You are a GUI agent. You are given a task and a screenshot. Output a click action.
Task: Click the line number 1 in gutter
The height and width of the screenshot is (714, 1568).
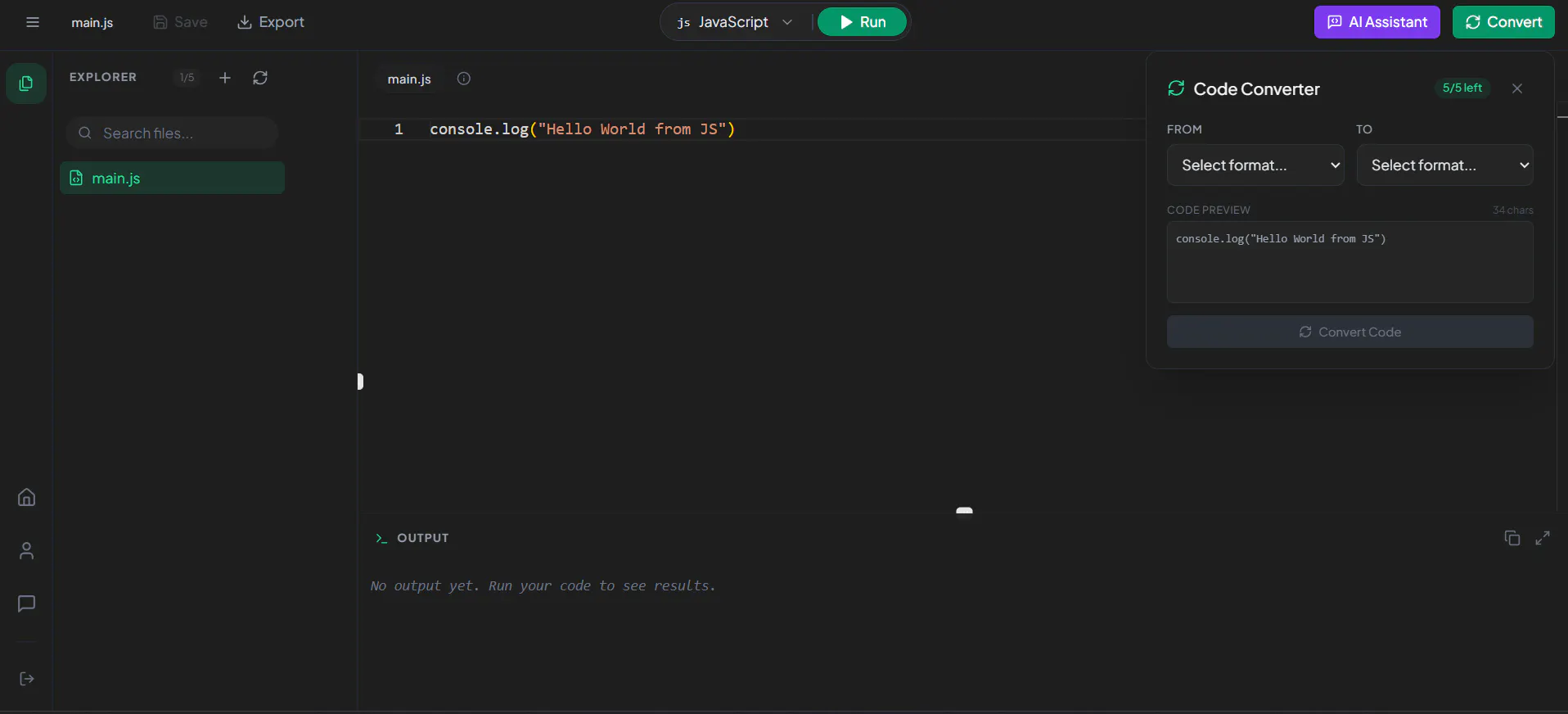[x=399, y=129]
